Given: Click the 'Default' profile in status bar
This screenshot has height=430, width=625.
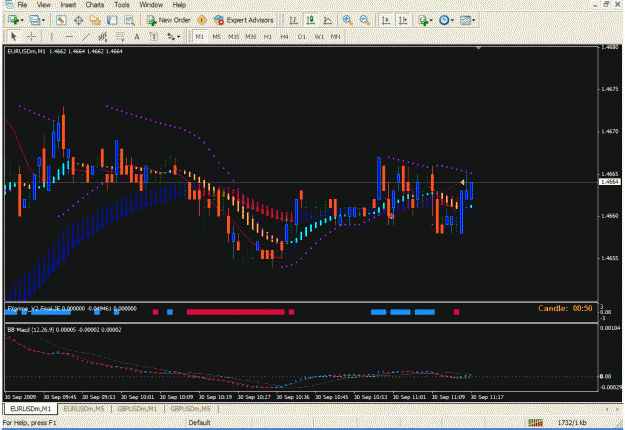Looking at the screenshot, I should (x=199, y=422).
